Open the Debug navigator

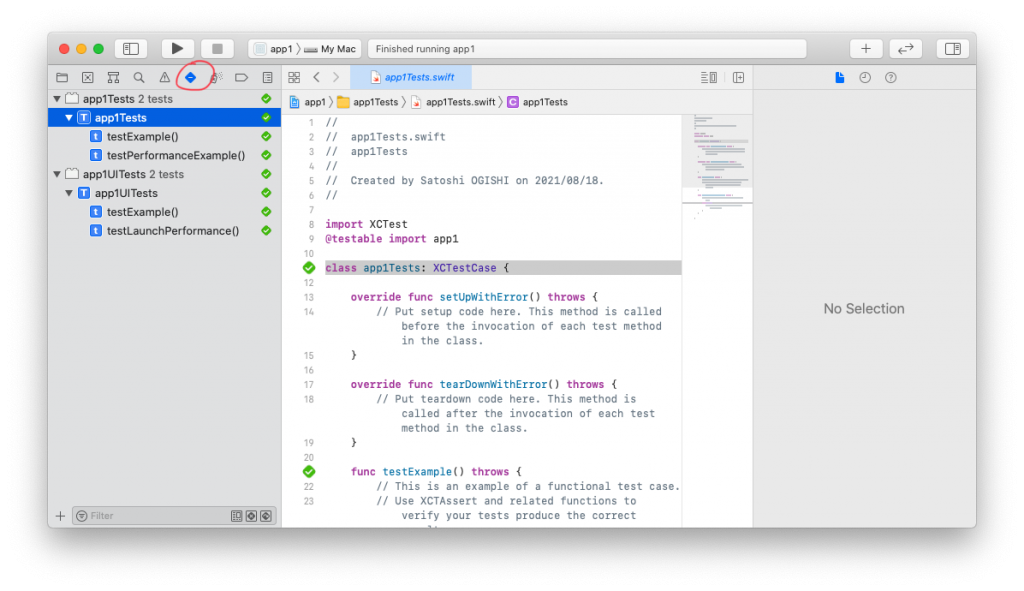216,78
